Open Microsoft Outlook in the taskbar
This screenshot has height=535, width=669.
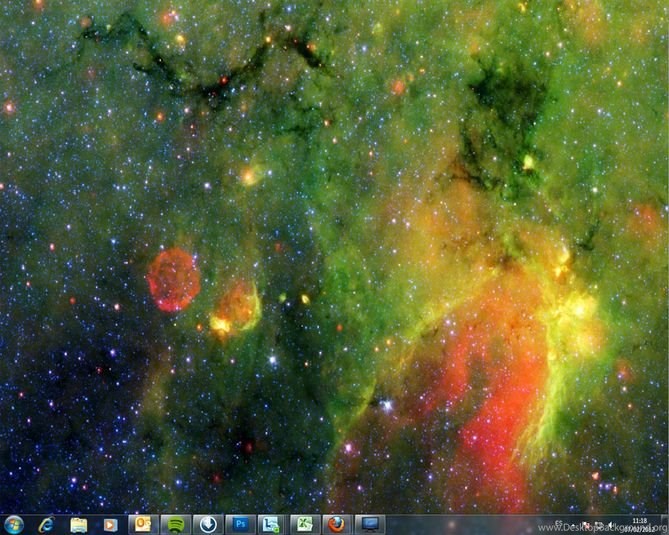142,524
